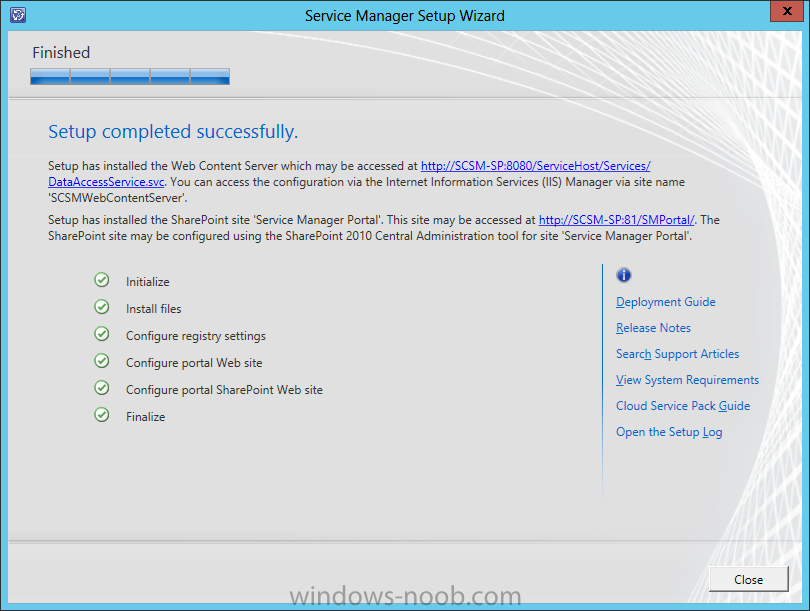Click the blue information icon above the links
This screenshot has width=810, height=611.
coord(624,275)
